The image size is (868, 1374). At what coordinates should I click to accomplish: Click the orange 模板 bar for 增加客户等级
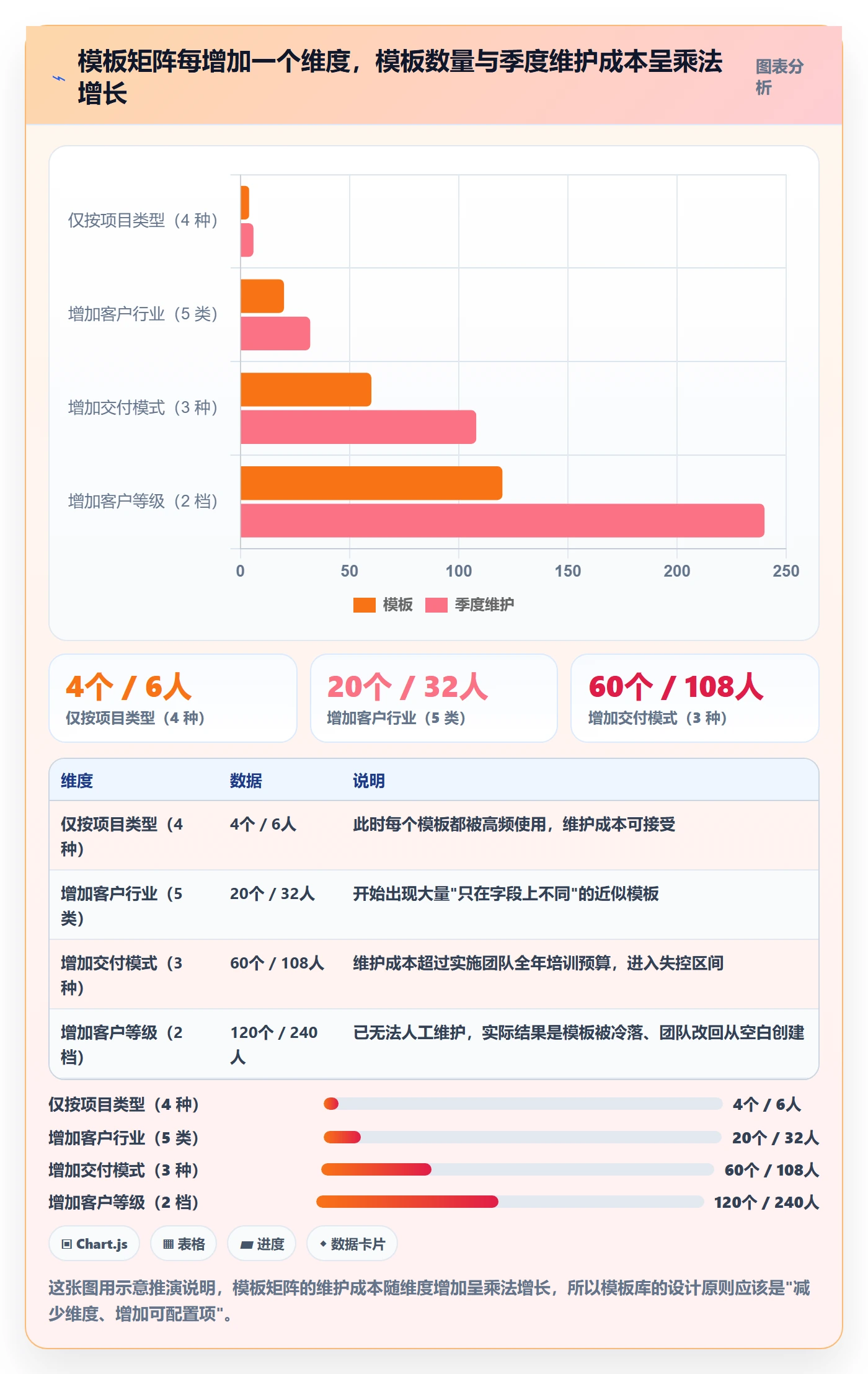click(x=371, y=483)
